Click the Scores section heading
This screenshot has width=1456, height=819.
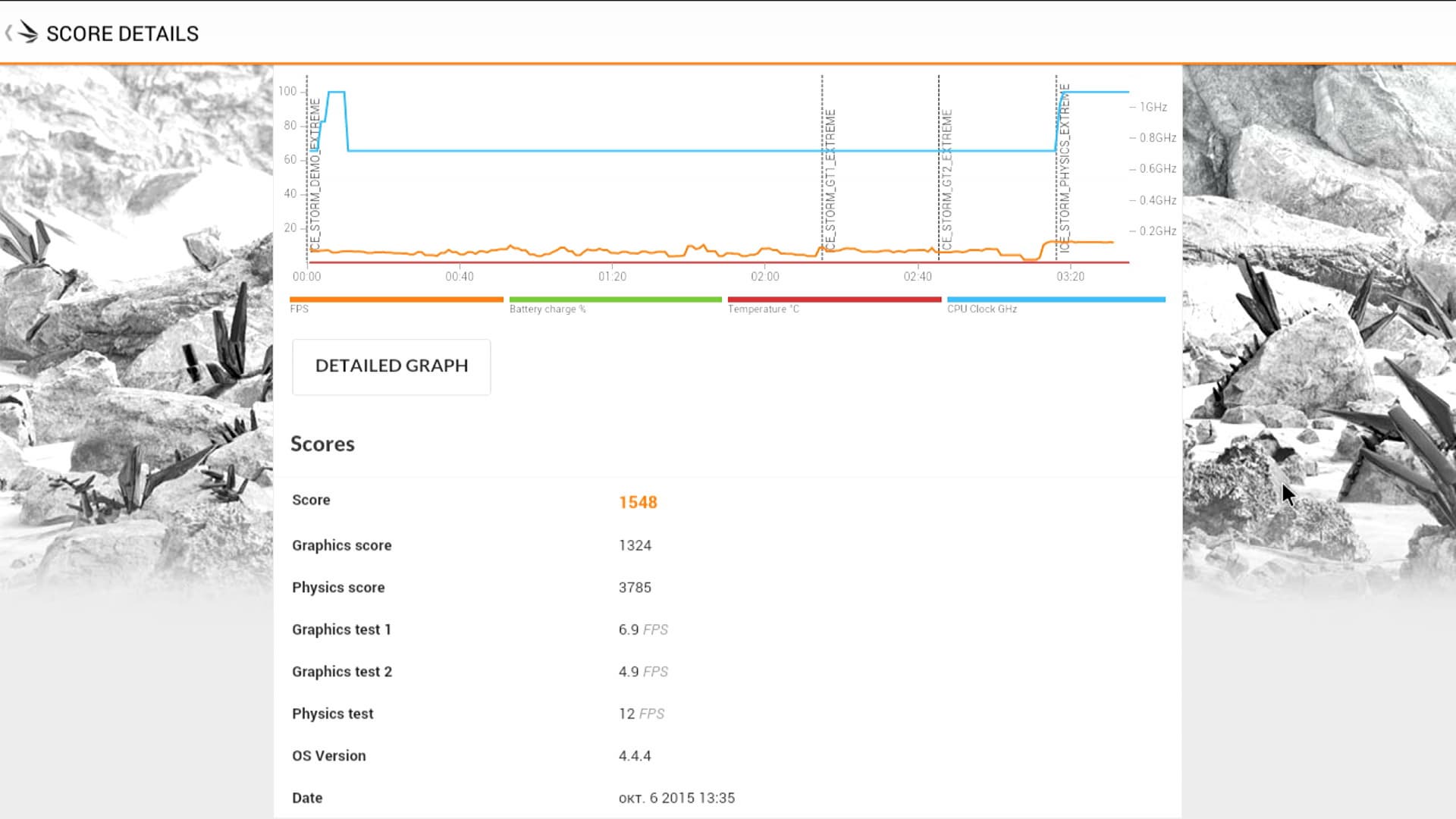tap(322, 444)
